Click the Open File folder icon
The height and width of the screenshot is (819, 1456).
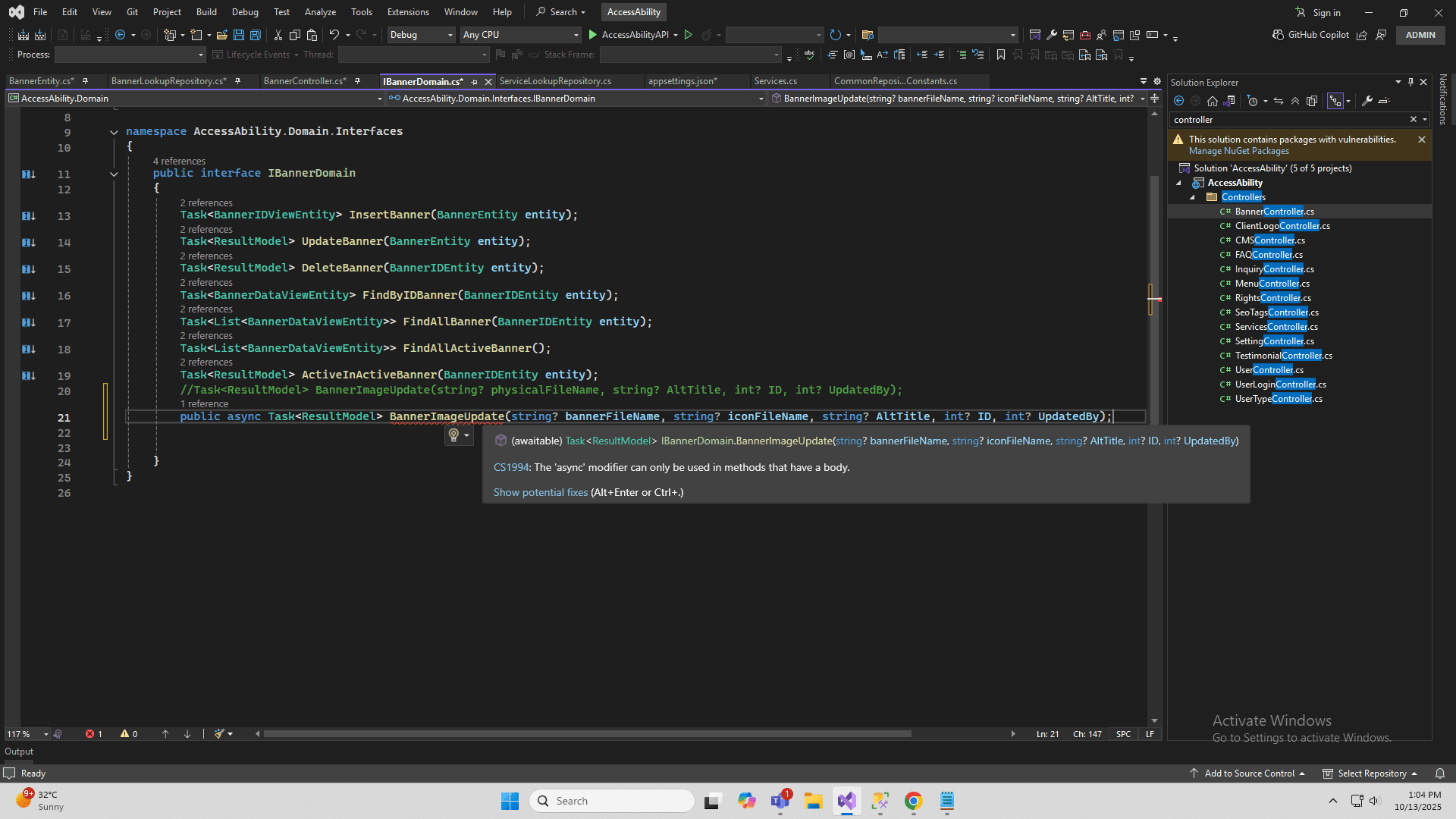(x=222, y=35)
